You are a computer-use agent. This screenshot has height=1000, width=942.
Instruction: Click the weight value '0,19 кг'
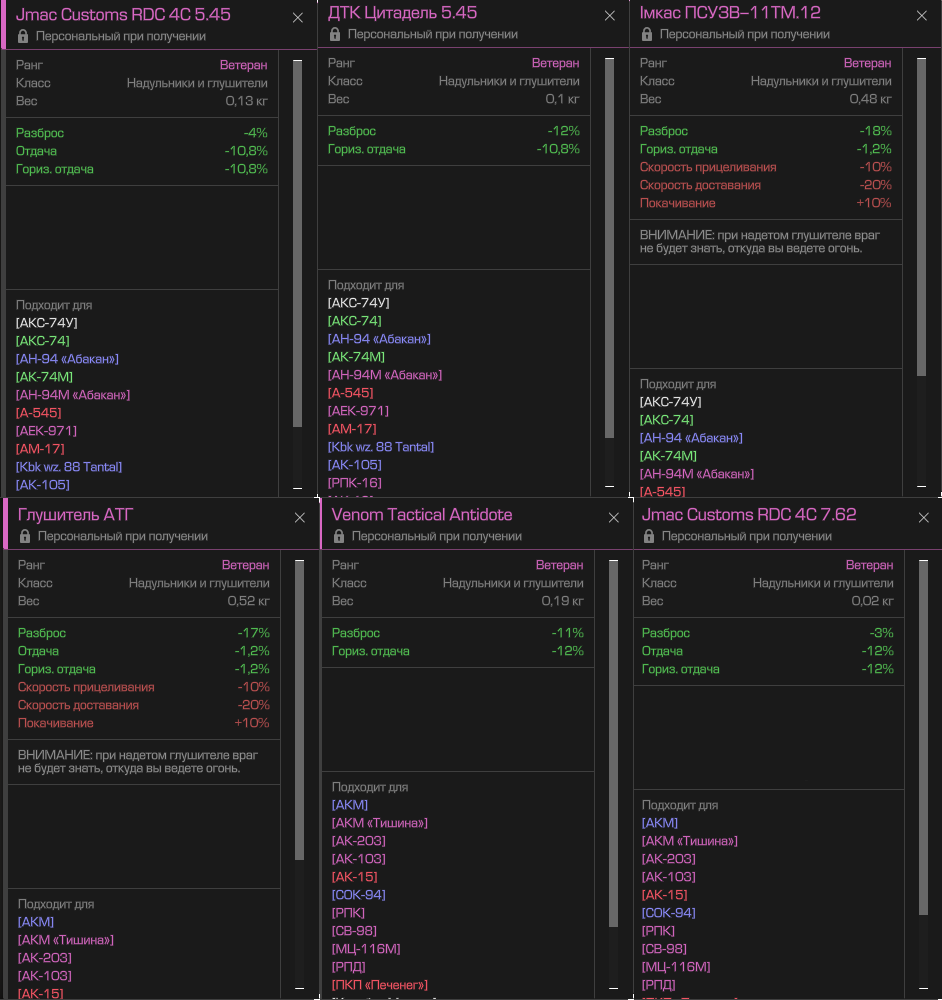tap(563, 601)
